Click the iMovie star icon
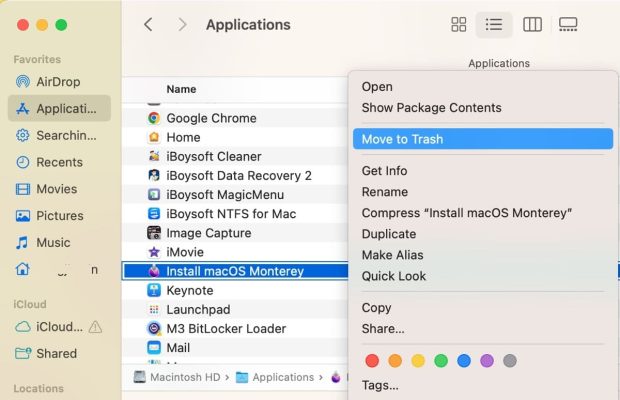The image size is (620, 400). click(x=154, y=252)
